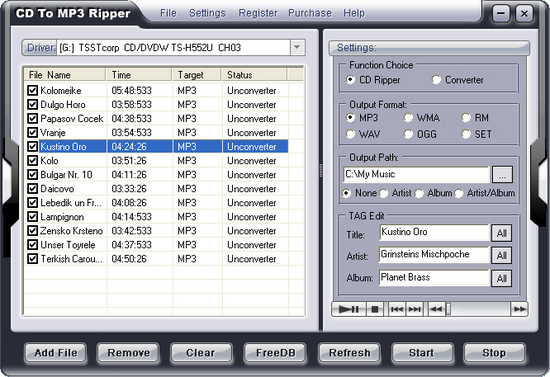The image size is (550, 377).
Task: Apply Album to all tracks with All button
Action: (502, 278)
